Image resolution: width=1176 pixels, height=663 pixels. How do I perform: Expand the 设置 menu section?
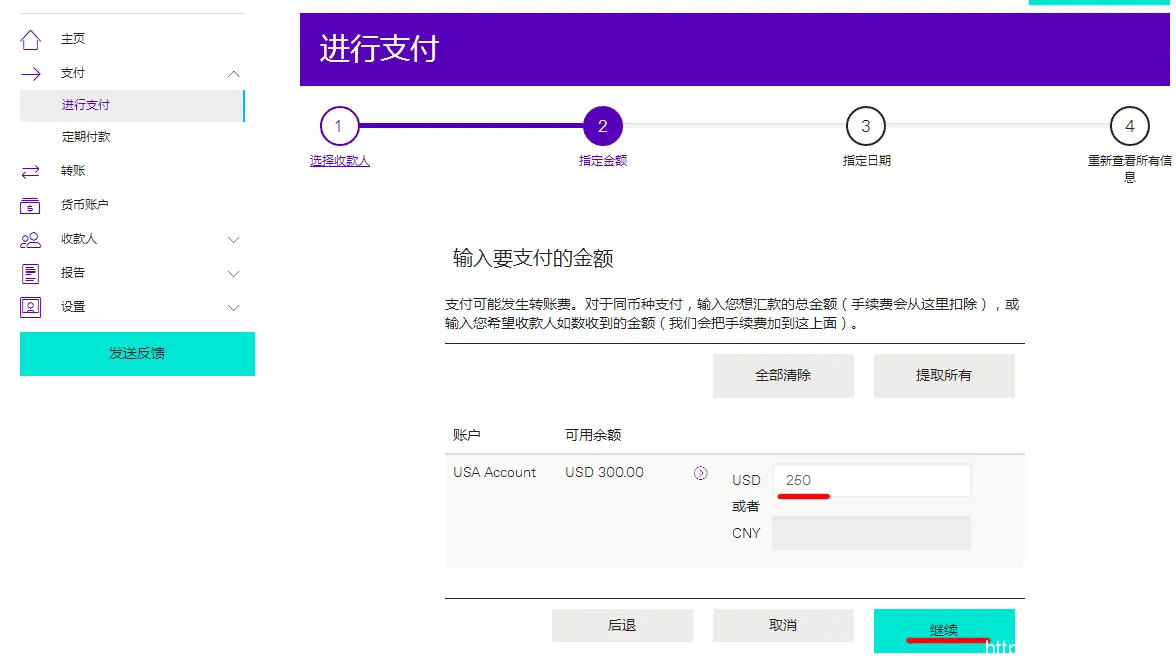pos(233,307)
